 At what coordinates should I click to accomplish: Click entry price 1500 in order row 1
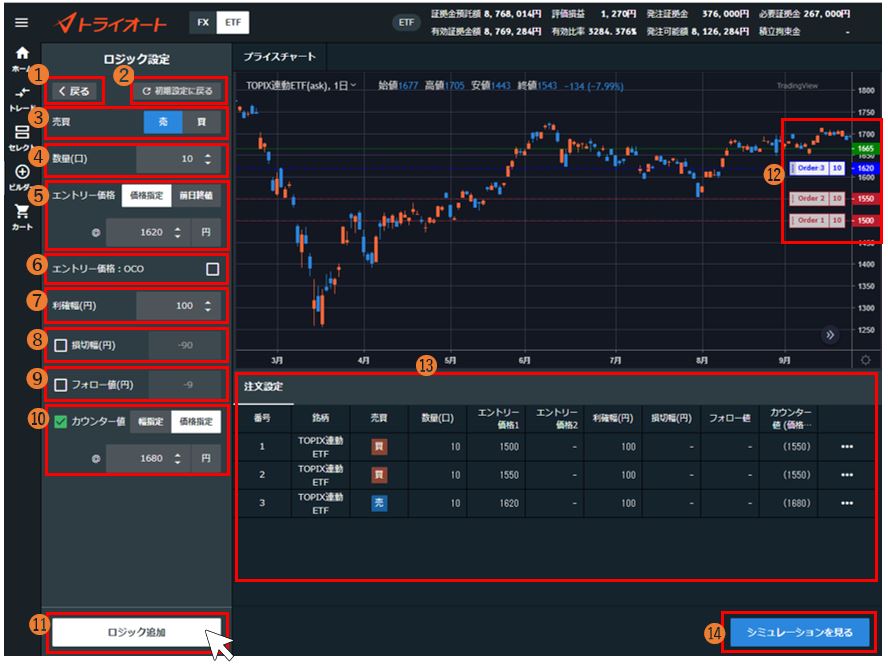click(x=509, y=447)
